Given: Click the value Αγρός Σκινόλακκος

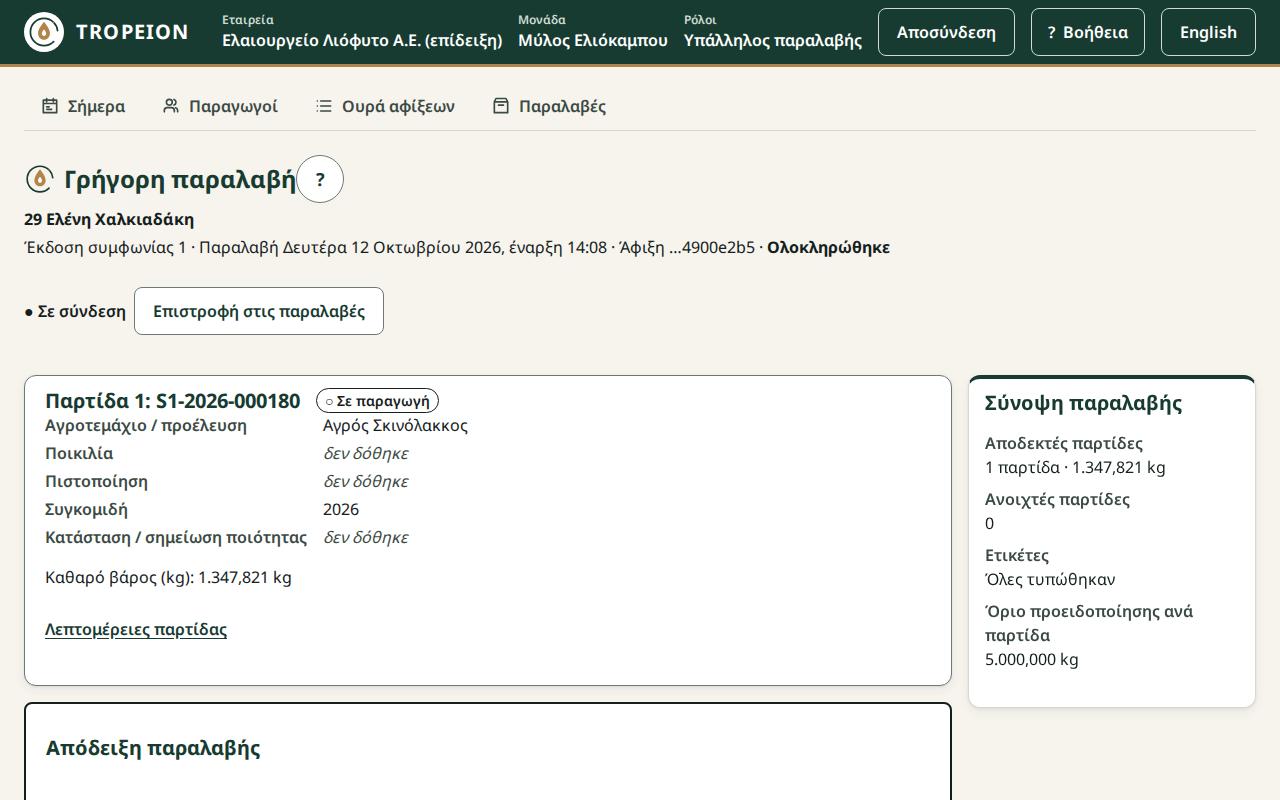Looking at the screenshot, I should click(395, 425).
